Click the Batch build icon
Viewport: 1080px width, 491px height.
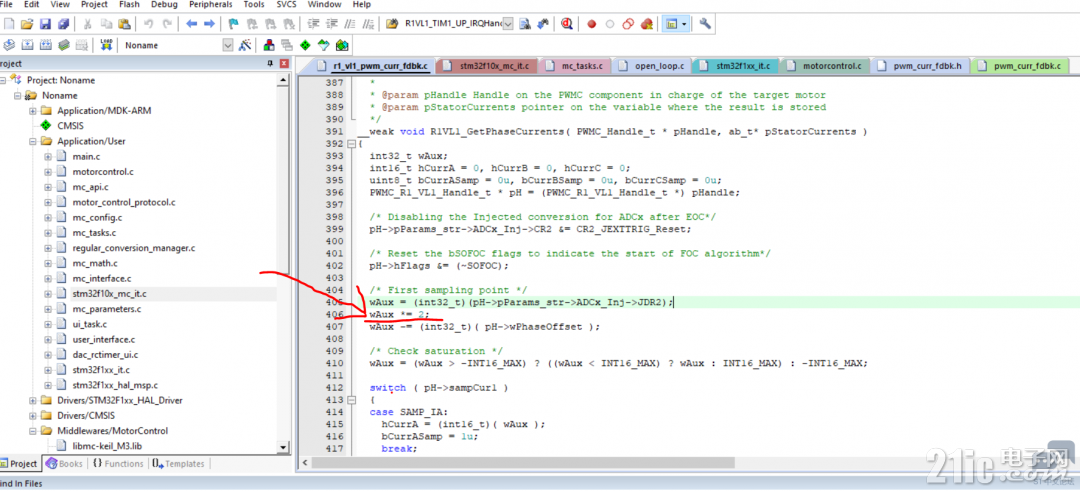point(63,45)
